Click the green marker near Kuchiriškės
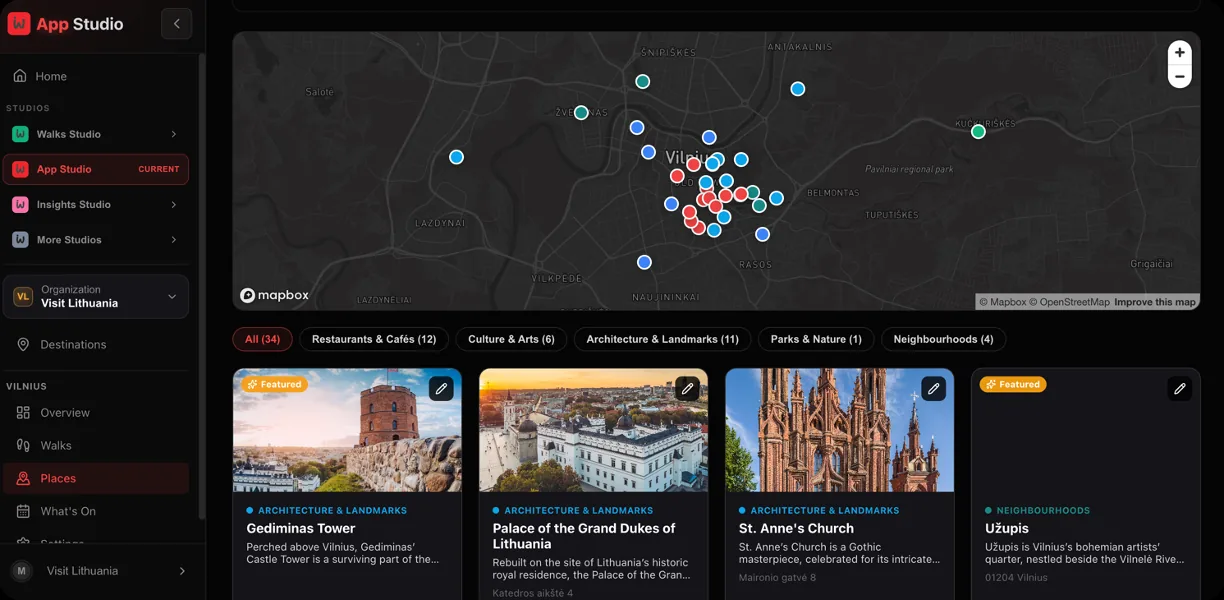Screen dimensions: 1224x600 click(978, 131)
